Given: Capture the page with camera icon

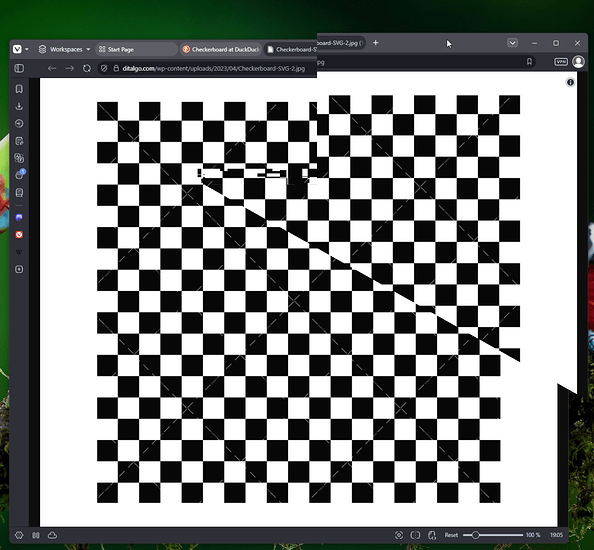Looking at the screenshot, I should 399,535.
